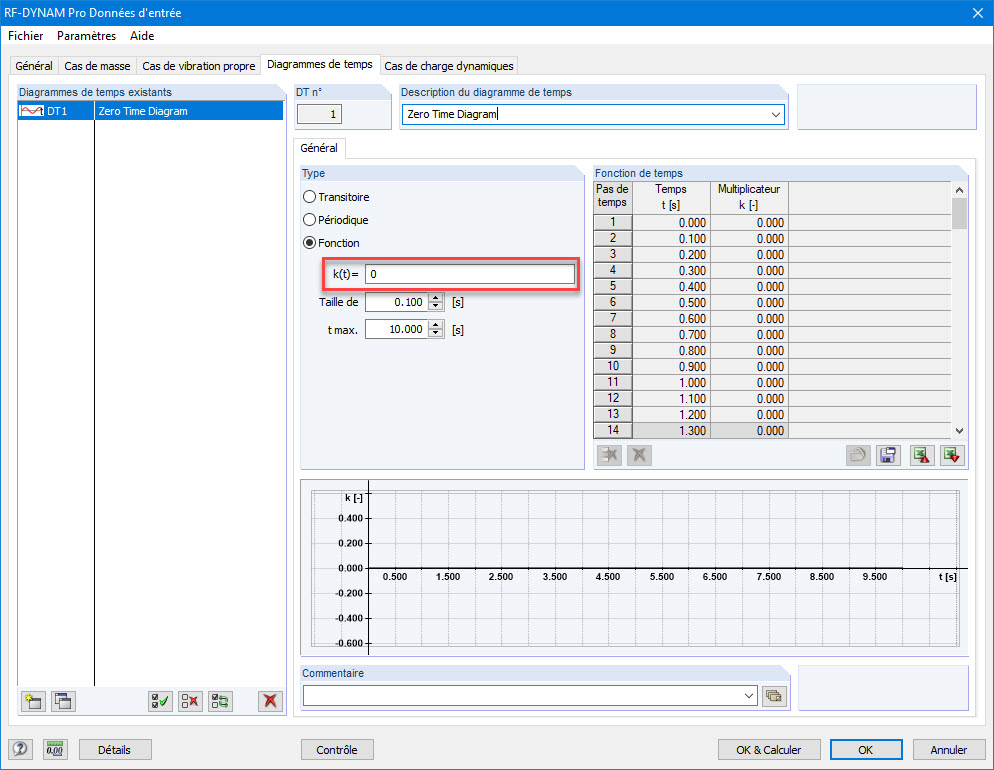Decrease t max. value
The height and width of the screenshot is (770, 994).
click(x=436, y=333)
